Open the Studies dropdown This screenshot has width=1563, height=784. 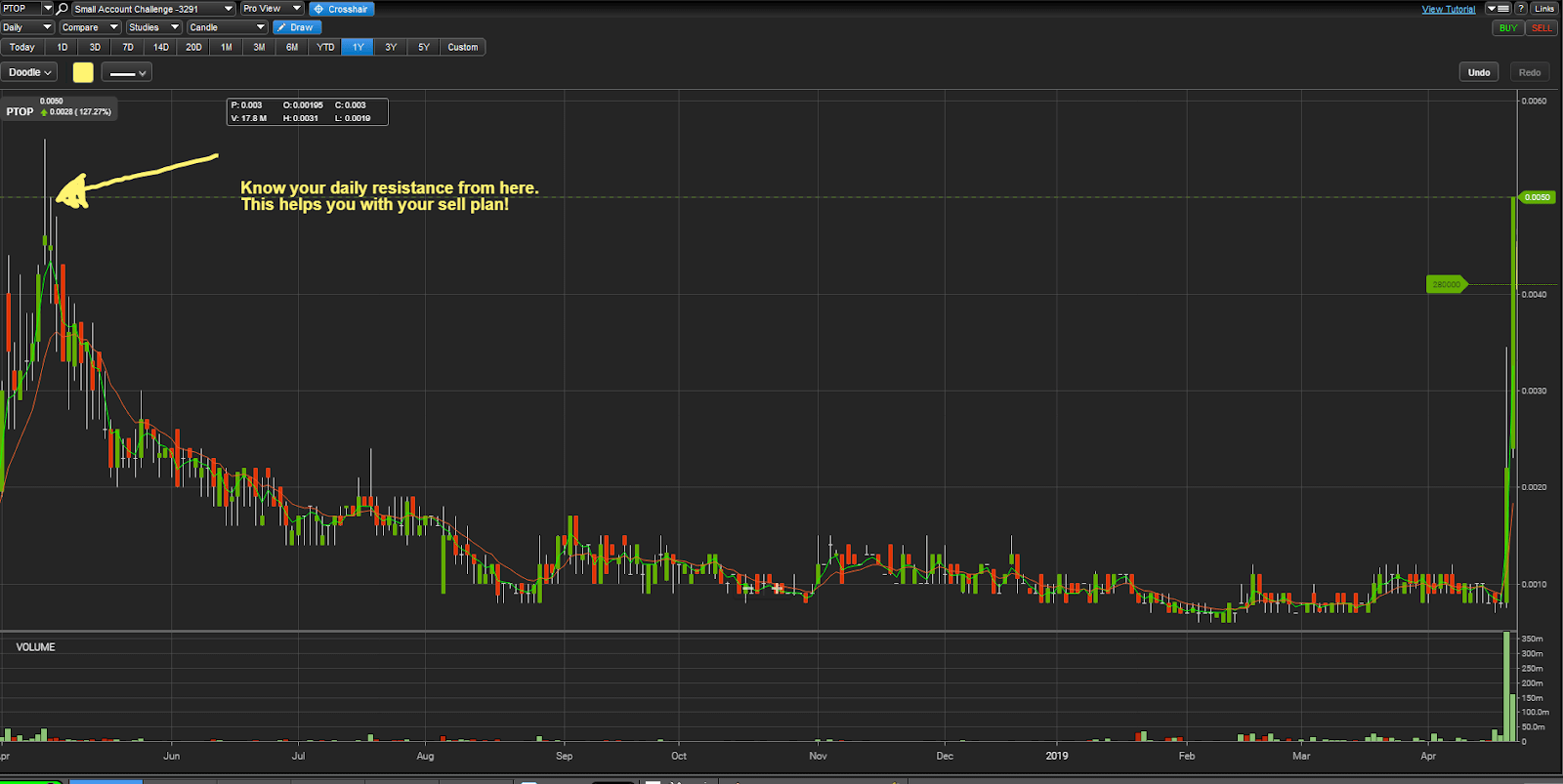(x=153, y=27)
